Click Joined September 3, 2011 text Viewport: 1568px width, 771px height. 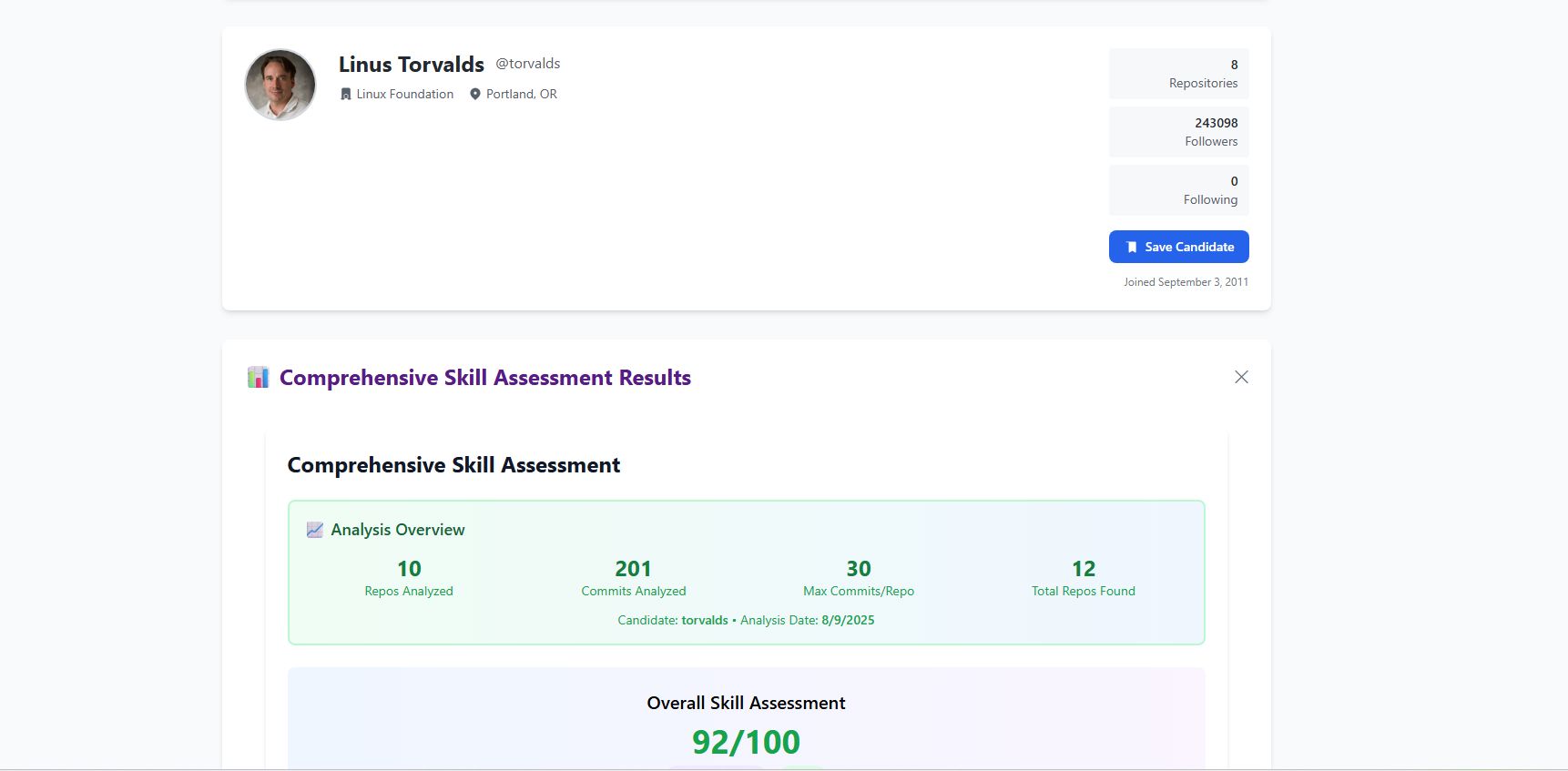(x=1186, y=282)
